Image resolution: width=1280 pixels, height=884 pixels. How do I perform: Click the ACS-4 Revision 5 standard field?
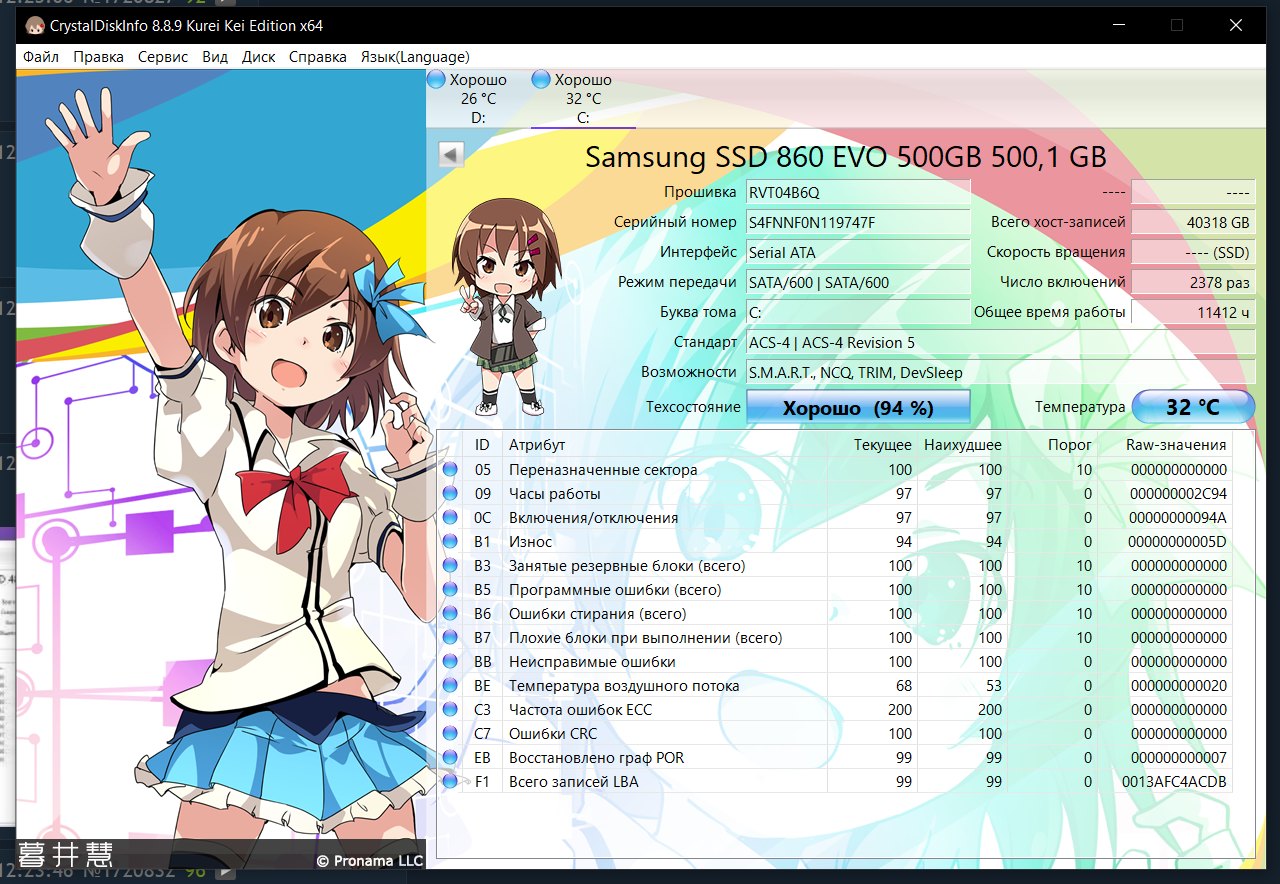click(1001, 342)
